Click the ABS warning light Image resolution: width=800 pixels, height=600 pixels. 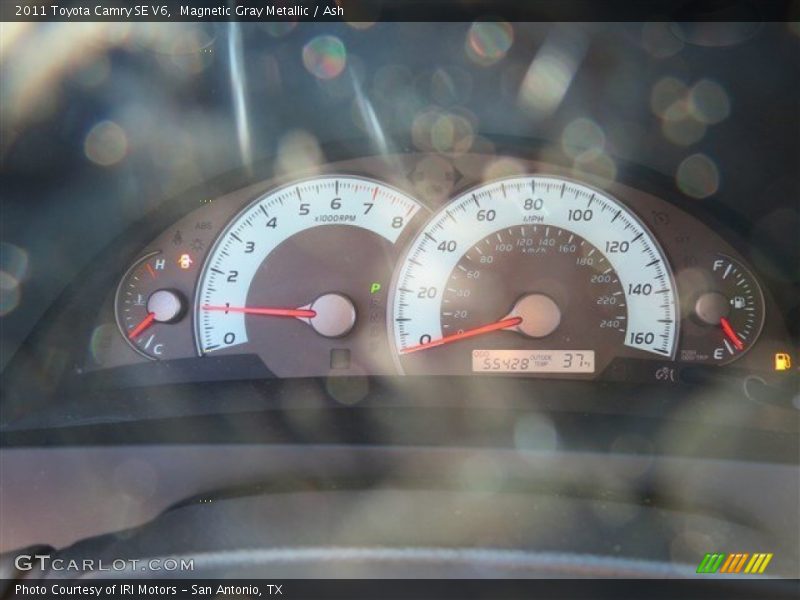click(203, 225)
